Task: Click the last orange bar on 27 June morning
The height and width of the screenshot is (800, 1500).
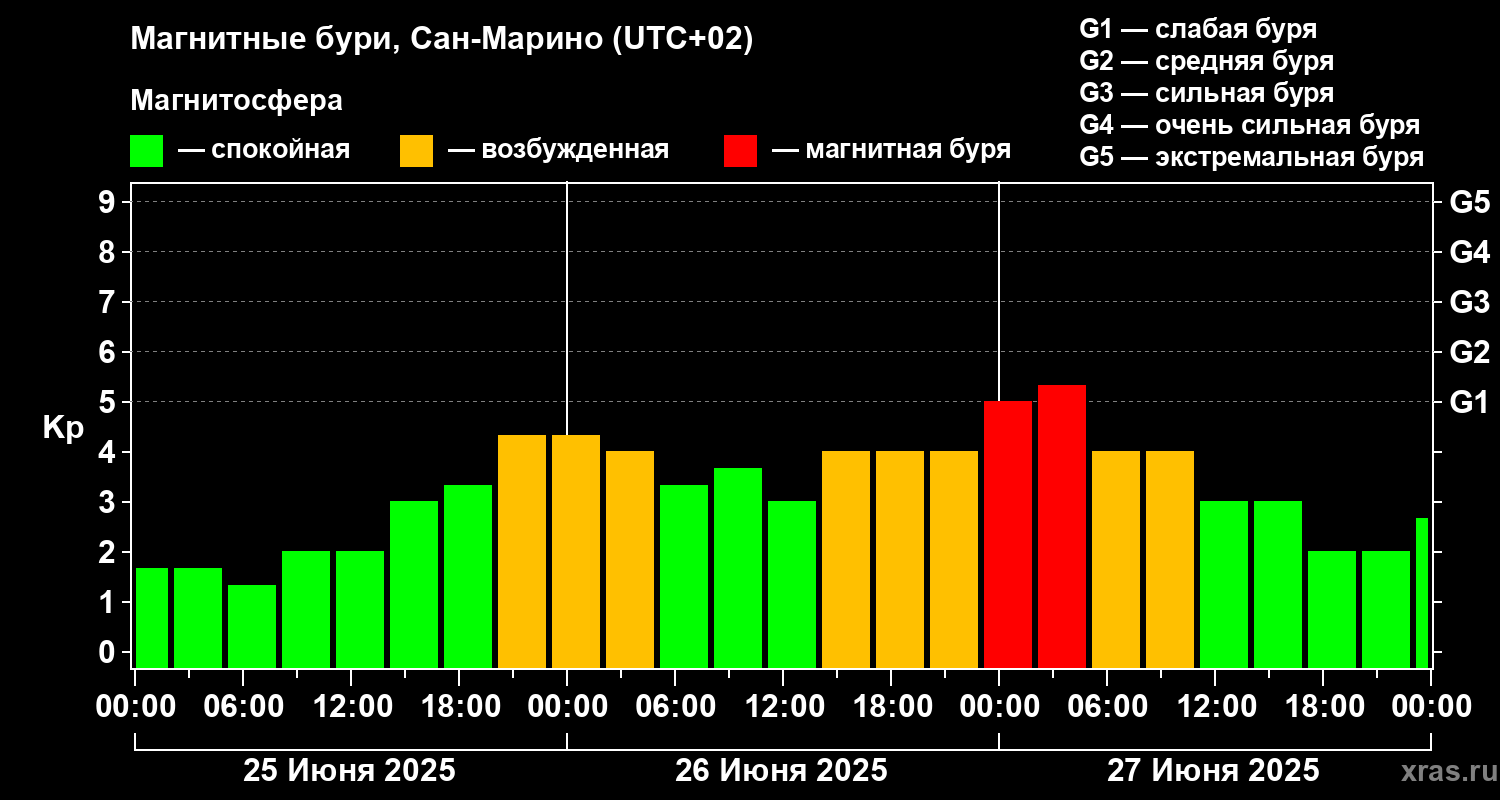Action: (x=1170, y=560)
